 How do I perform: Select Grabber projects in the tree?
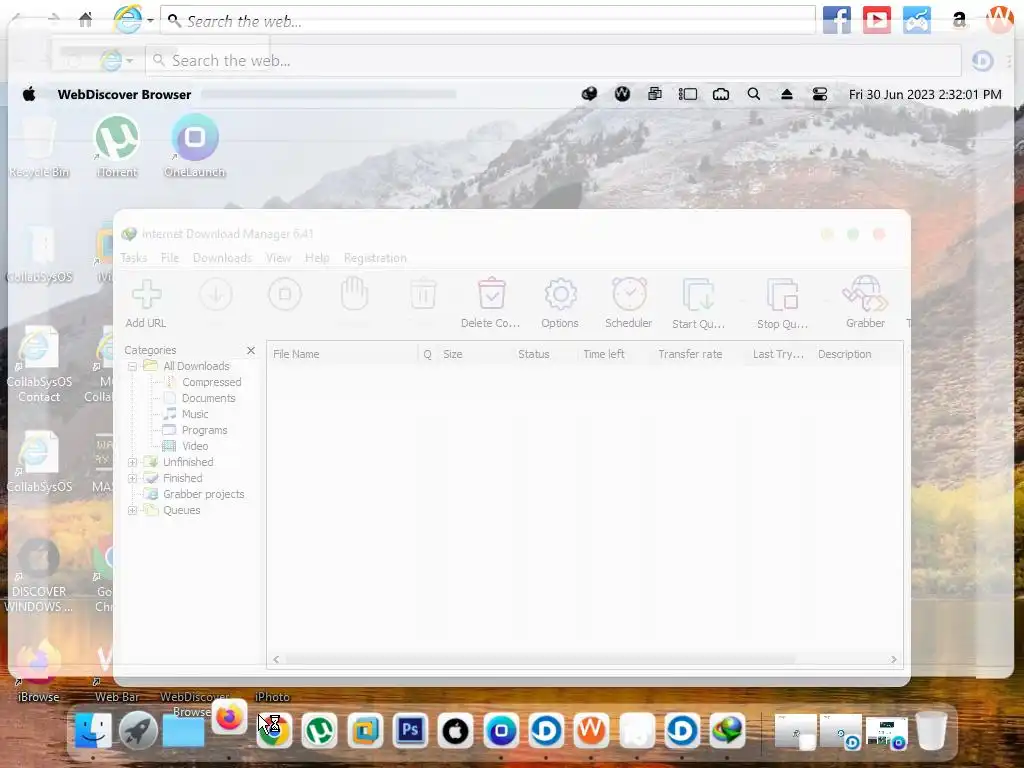coord(203,494)
